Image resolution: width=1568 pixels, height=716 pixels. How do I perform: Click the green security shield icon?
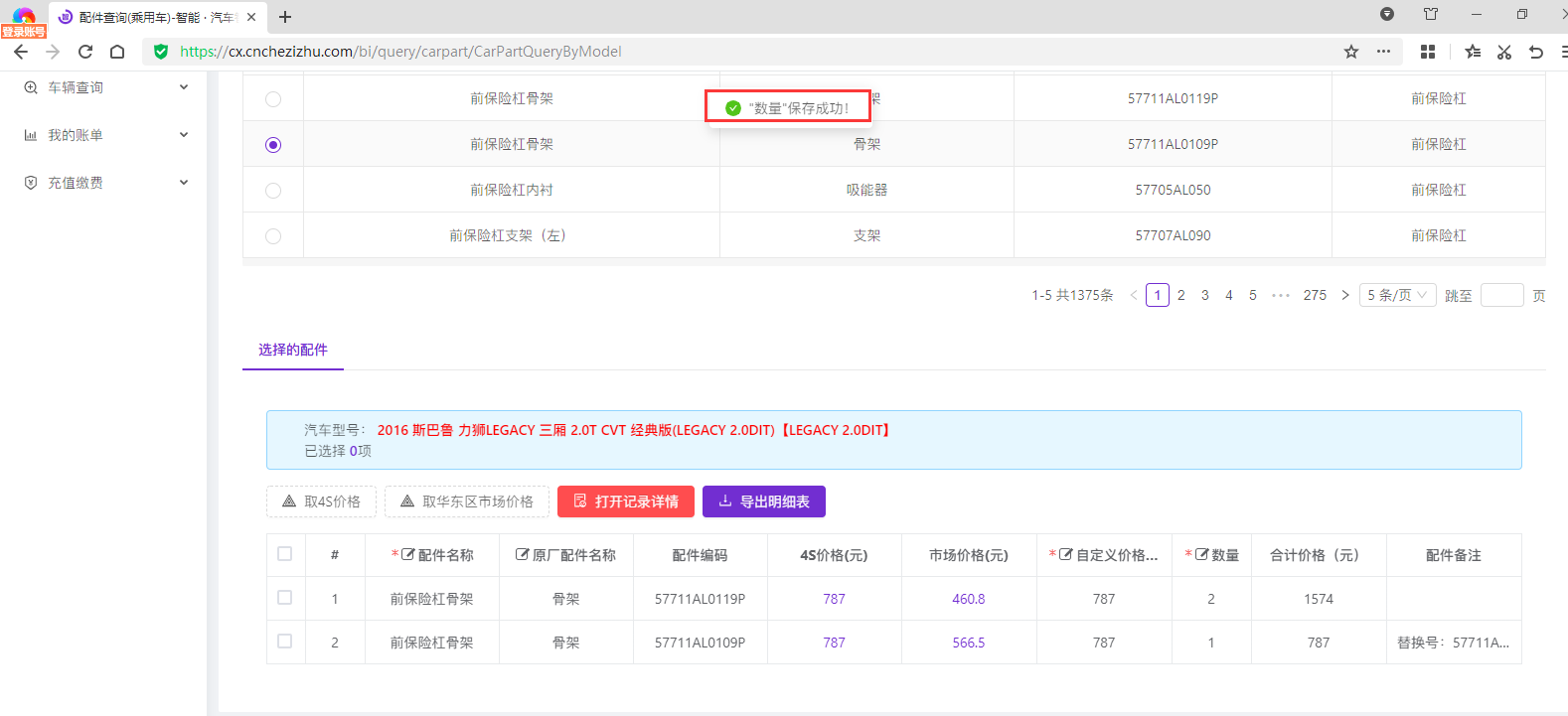(x=161, y=52)
